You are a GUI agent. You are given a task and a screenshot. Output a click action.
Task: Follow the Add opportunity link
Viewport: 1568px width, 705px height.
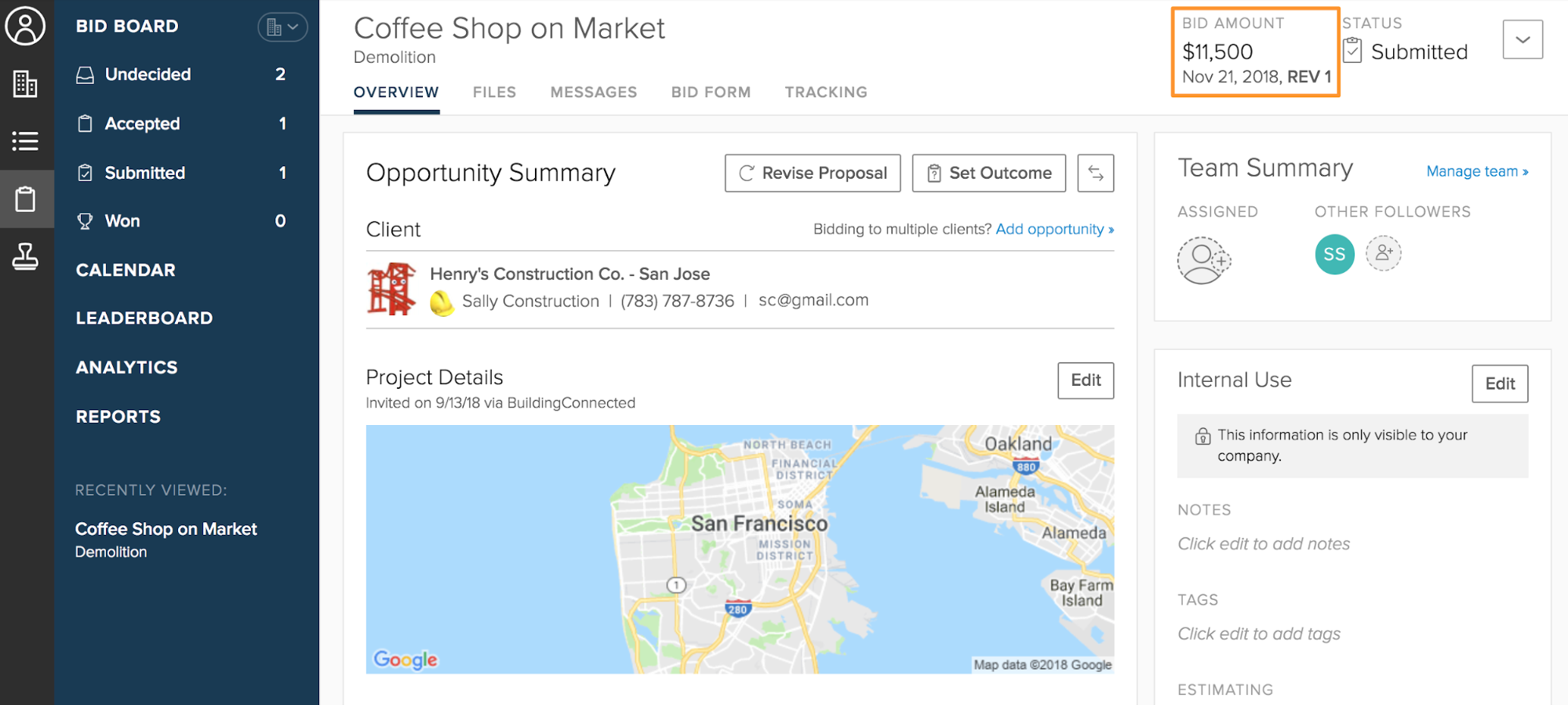click(1054, 229)
